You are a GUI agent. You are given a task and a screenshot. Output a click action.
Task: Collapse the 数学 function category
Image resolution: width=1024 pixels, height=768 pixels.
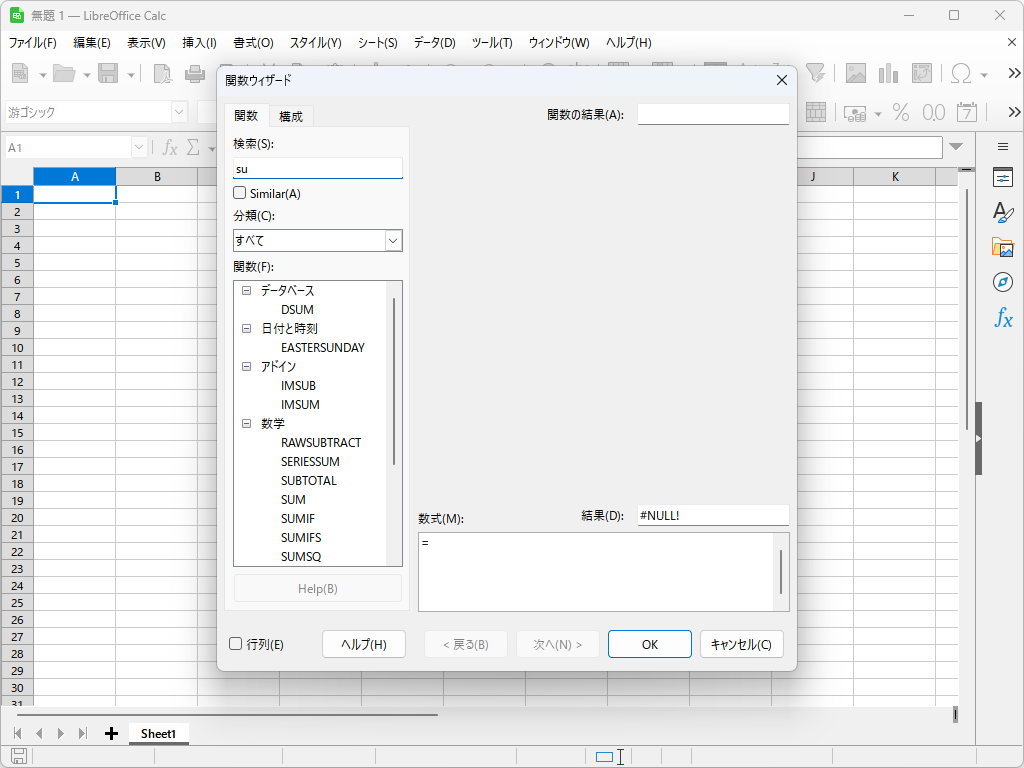(x=246, y=423)
